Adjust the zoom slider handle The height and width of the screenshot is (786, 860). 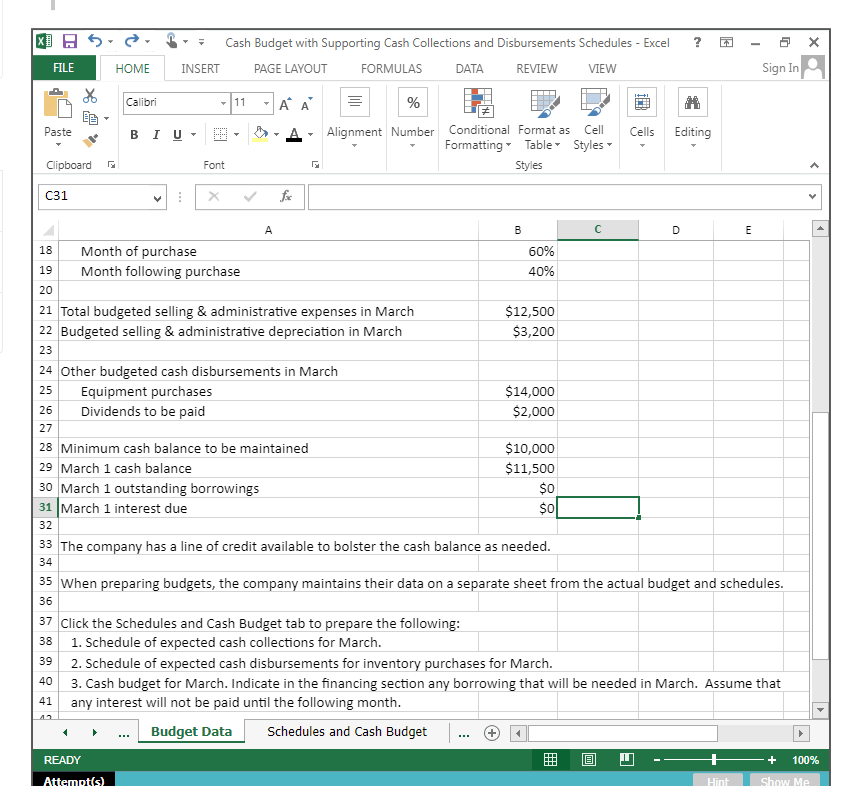pos(714,760)
